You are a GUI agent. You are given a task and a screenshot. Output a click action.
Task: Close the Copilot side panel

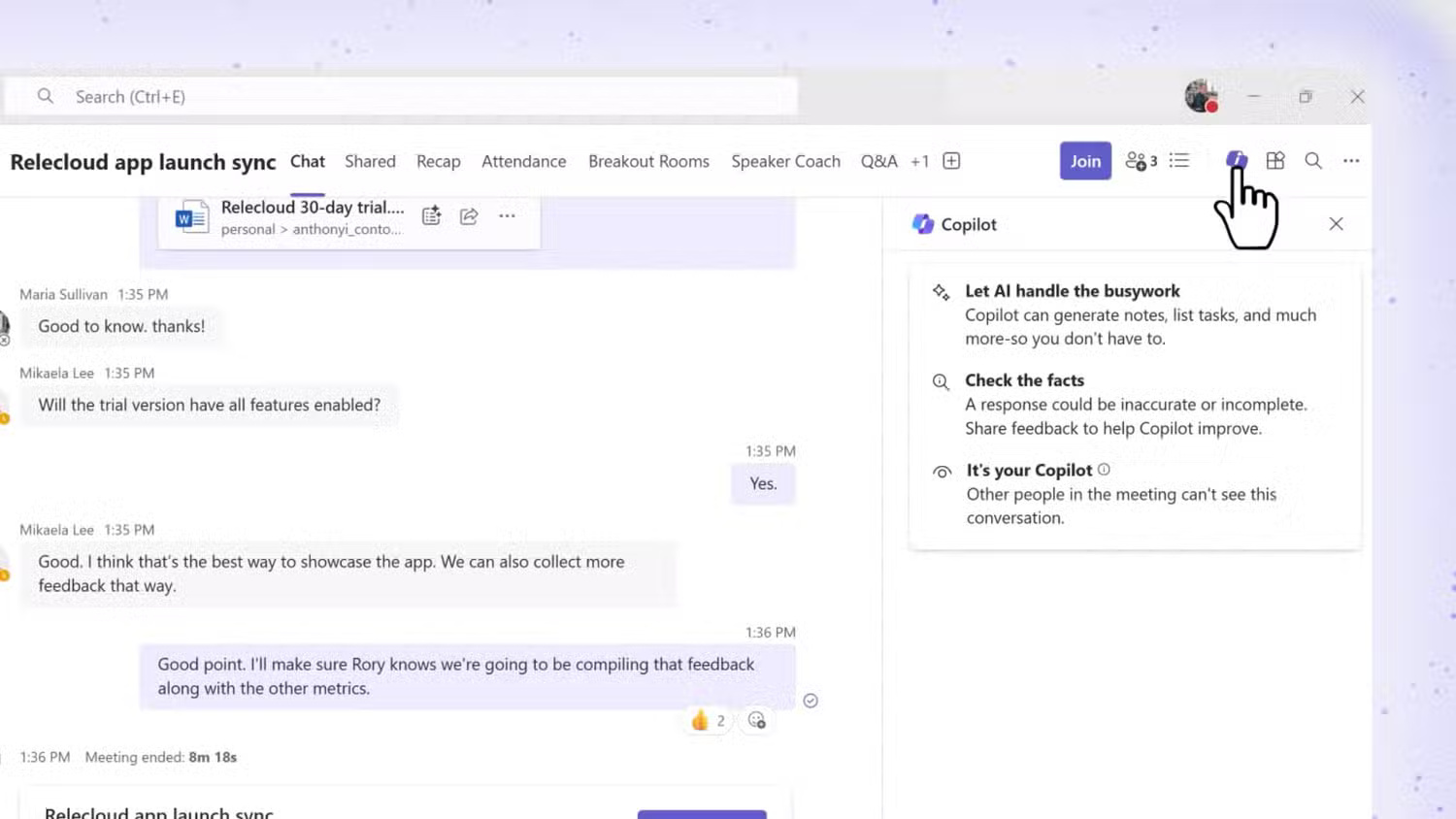(1337, 224)
